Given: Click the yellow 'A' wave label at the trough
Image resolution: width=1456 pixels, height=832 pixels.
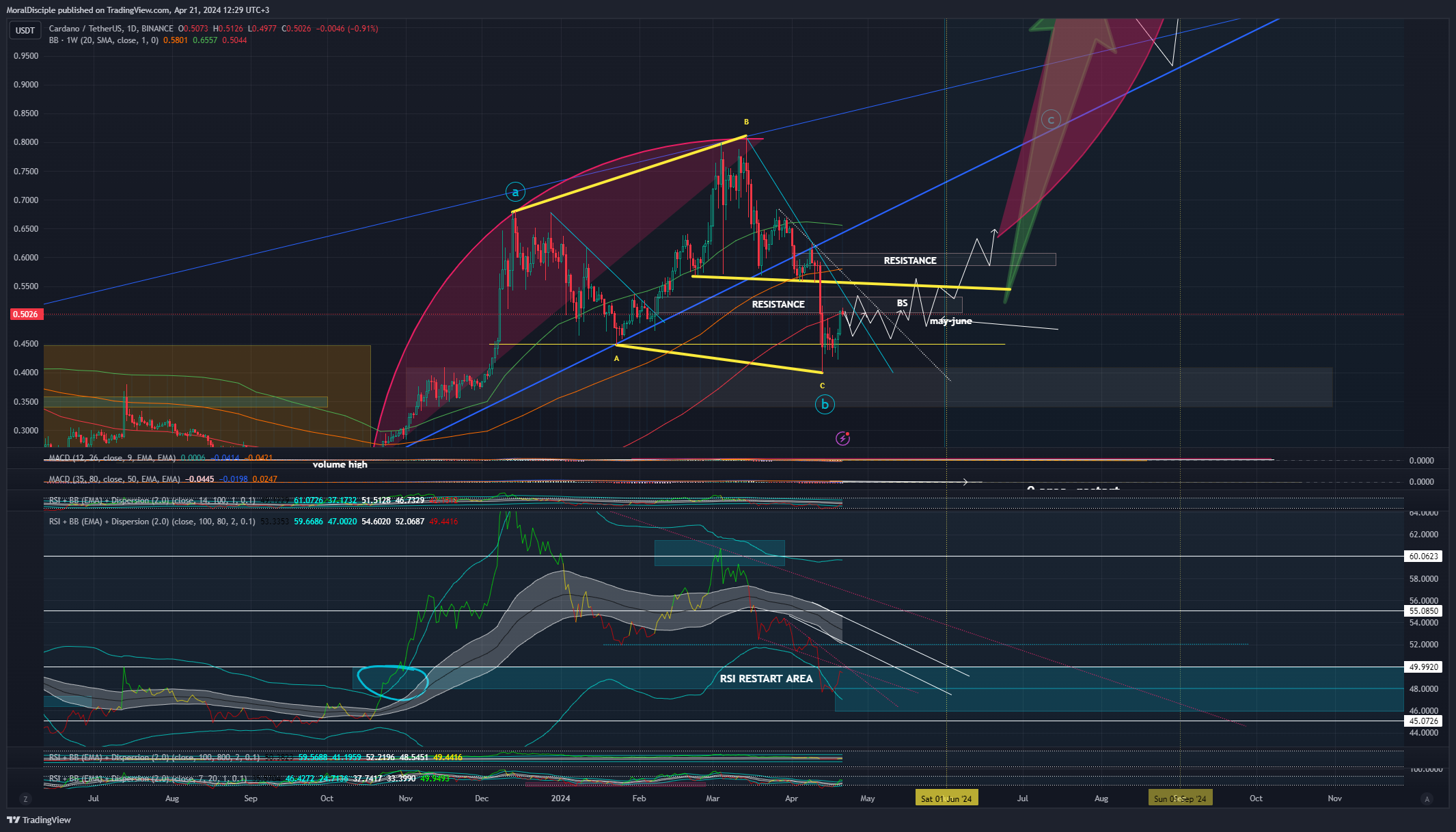Looking at the screenshot, I should pyautogui.click(x=616, y=358).
